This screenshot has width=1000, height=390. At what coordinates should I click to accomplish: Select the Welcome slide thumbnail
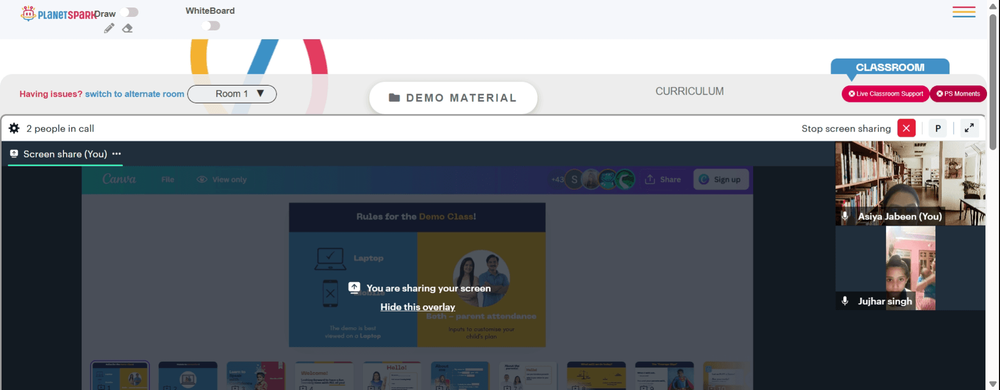(x=325, y=375)
